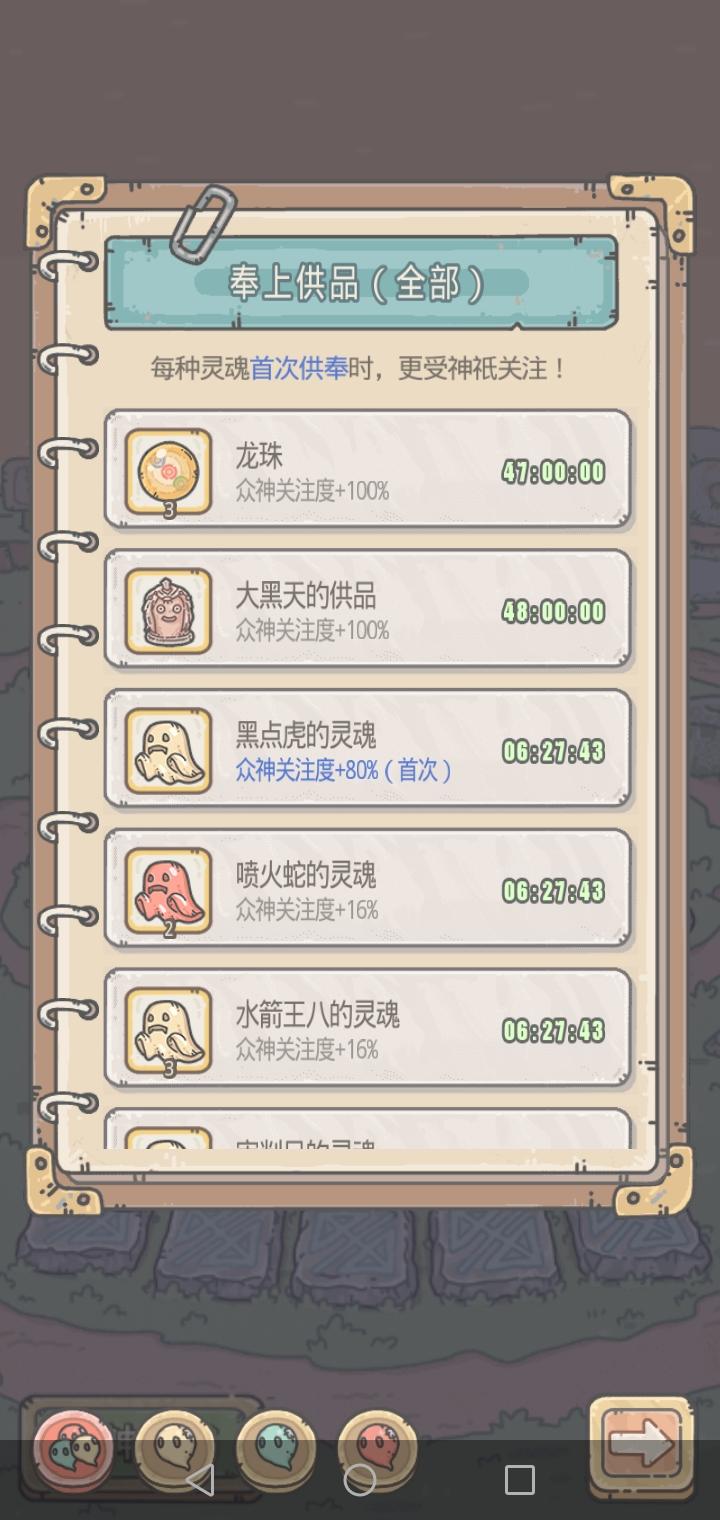Offer the 龙珠 item row
Viewport: 720px width, 1520px height.
pos(368,469)
